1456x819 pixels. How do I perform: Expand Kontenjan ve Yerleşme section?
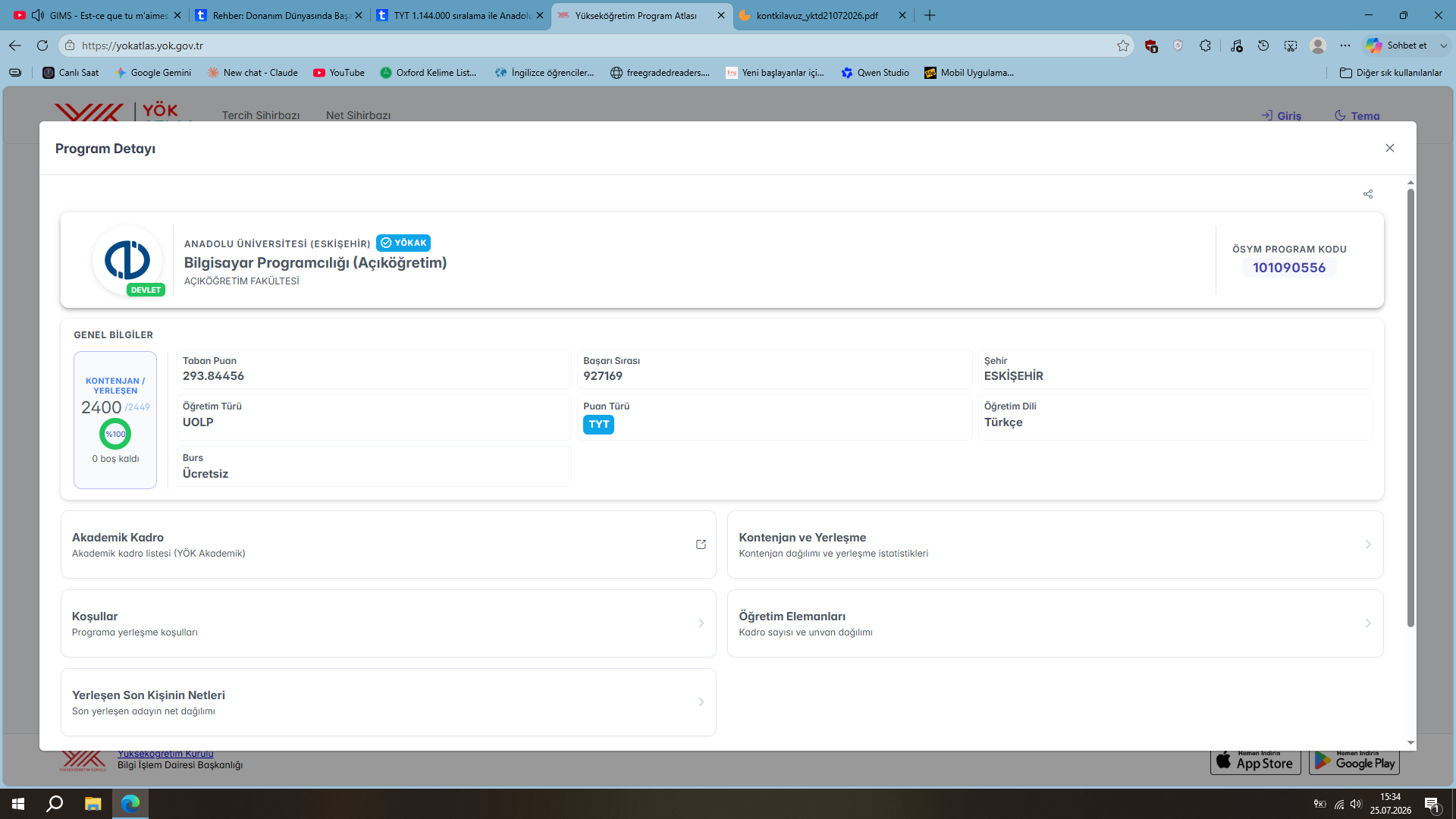click(x=1055, y=544)
